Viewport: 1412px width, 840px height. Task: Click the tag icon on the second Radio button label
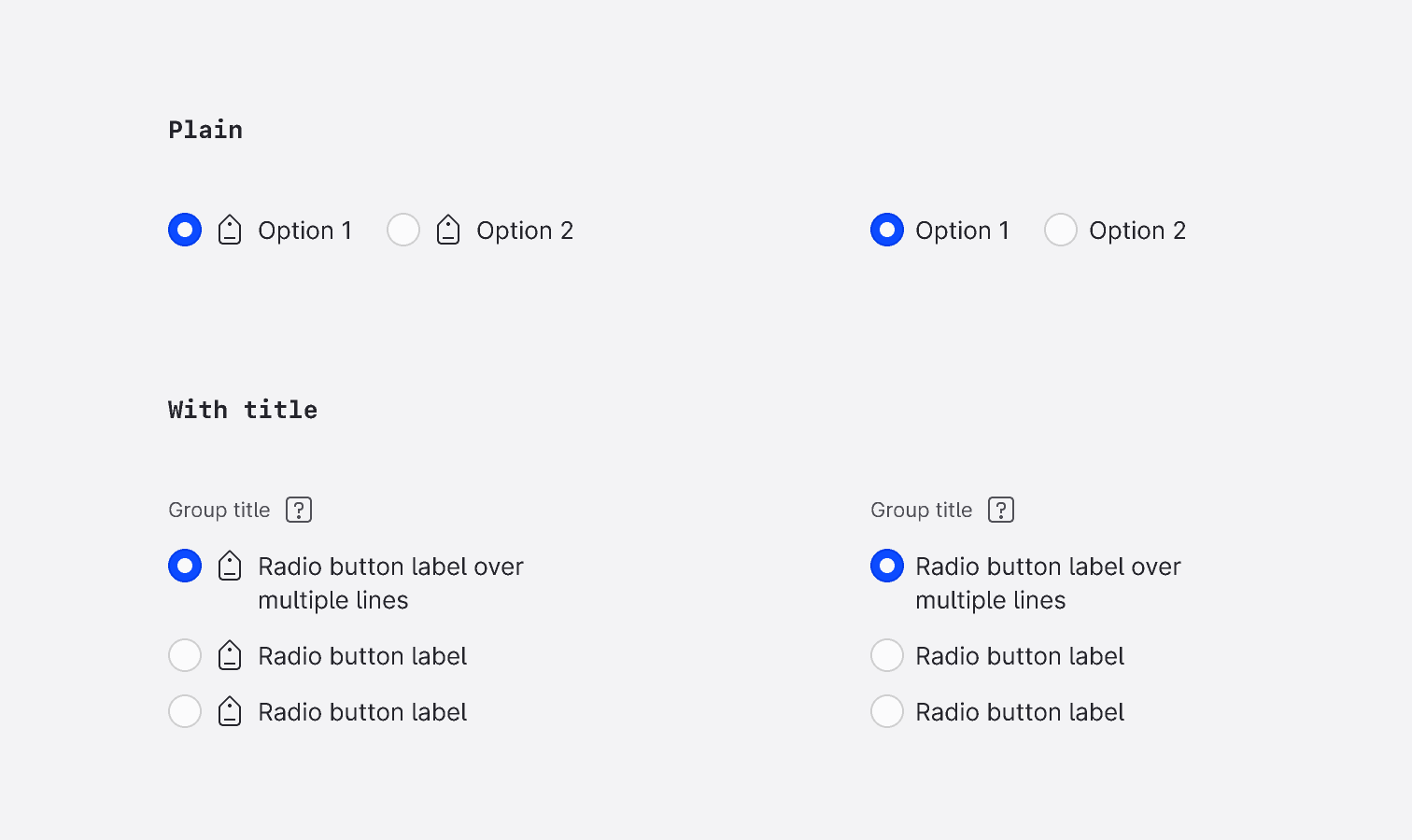pos(229,655)
